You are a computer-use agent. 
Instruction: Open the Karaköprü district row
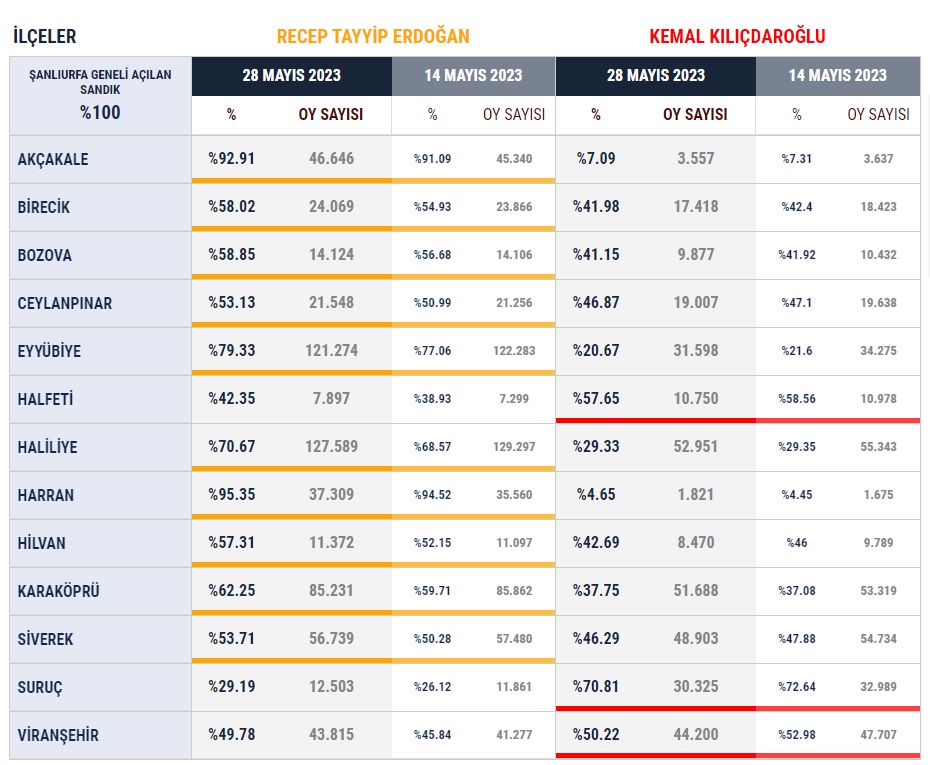(x=59, y=591)
